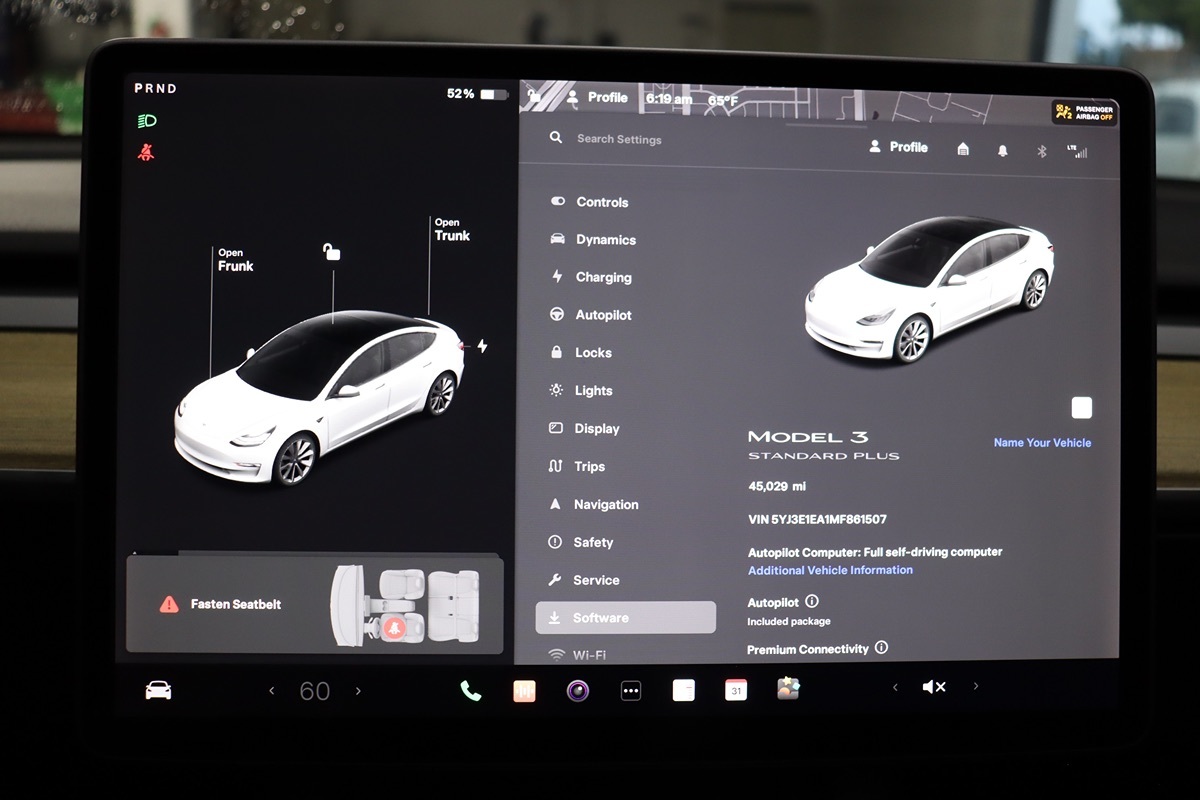
Task: Tap the 45,029 mi odometer reading
Action: tap(777, 486)
